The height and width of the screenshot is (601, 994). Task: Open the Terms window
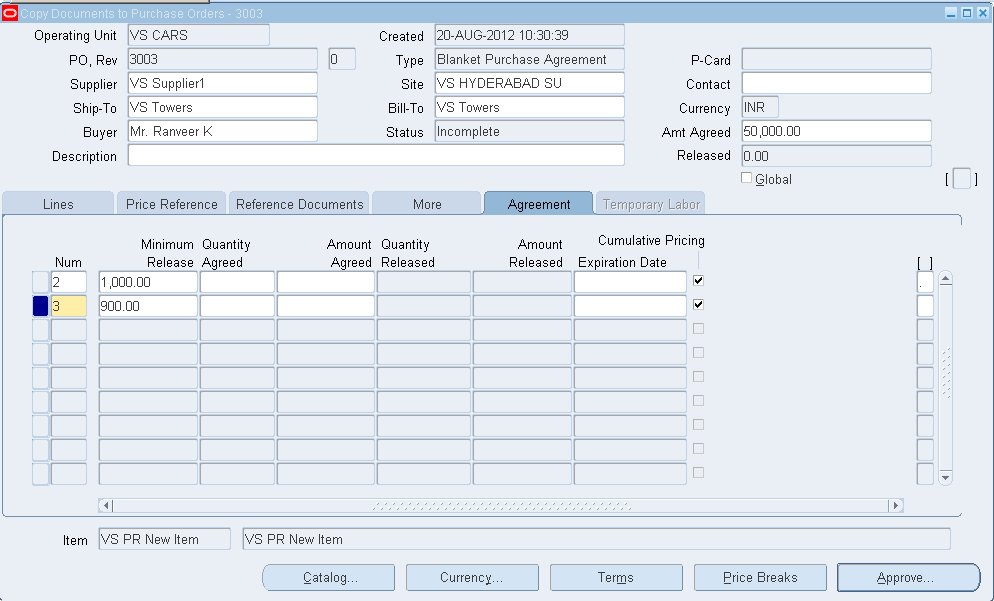tap(616, 577)
